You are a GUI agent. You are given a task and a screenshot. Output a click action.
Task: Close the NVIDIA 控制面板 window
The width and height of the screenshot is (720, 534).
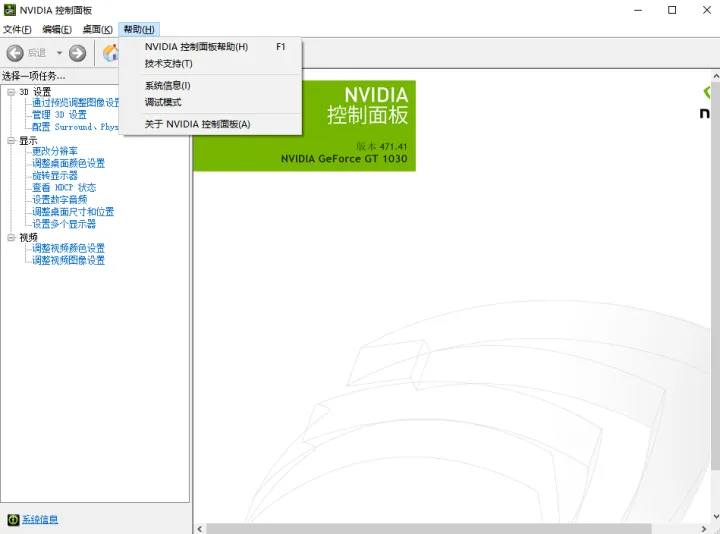[707, 10]
